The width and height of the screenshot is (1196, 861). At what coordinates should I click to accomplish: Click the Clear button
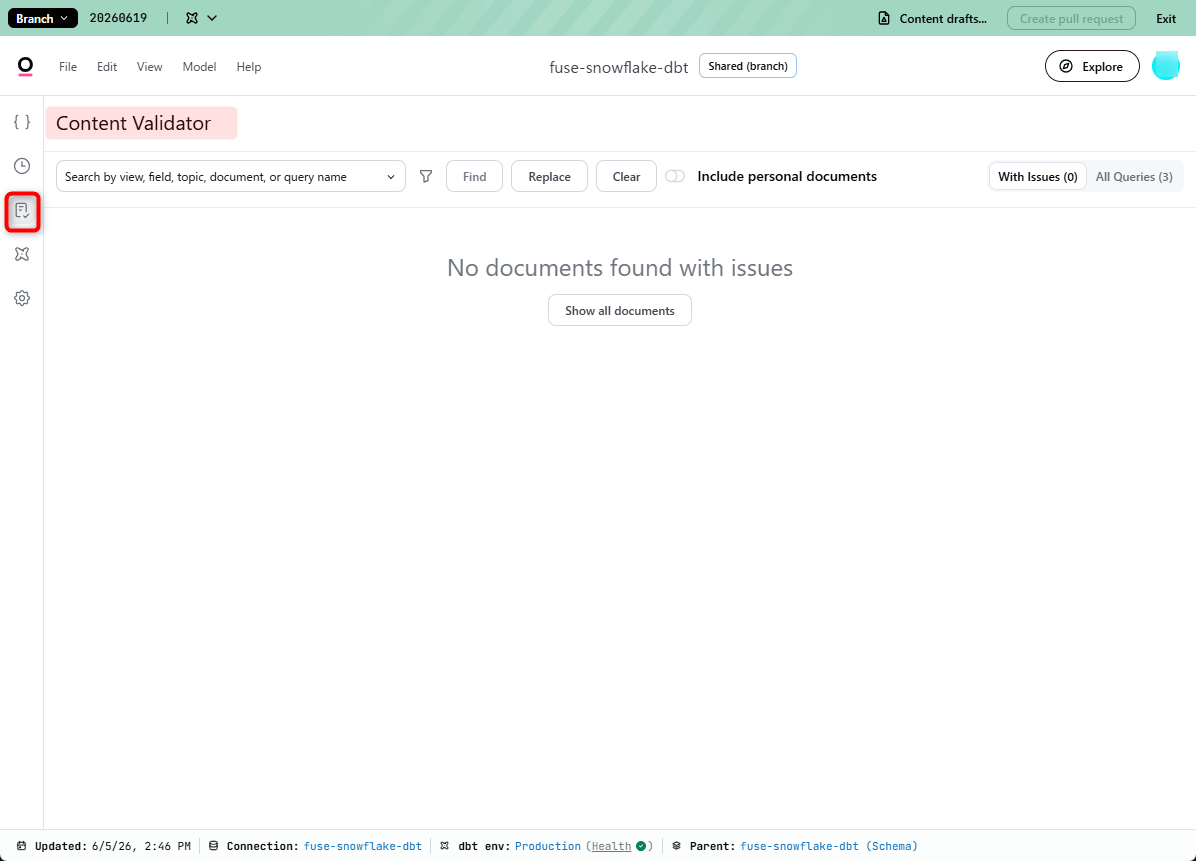[626, 176]
